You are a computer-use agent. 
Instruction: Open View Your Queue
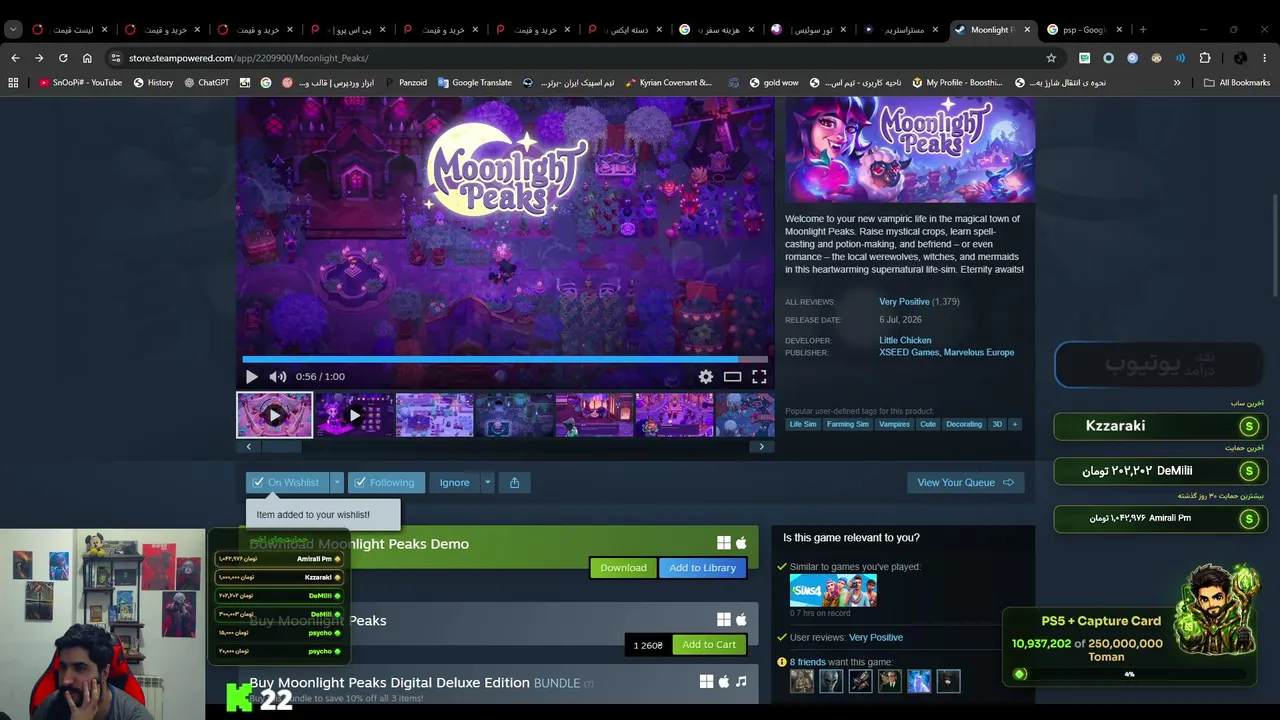pyautogui.click(x=965, y=482)
